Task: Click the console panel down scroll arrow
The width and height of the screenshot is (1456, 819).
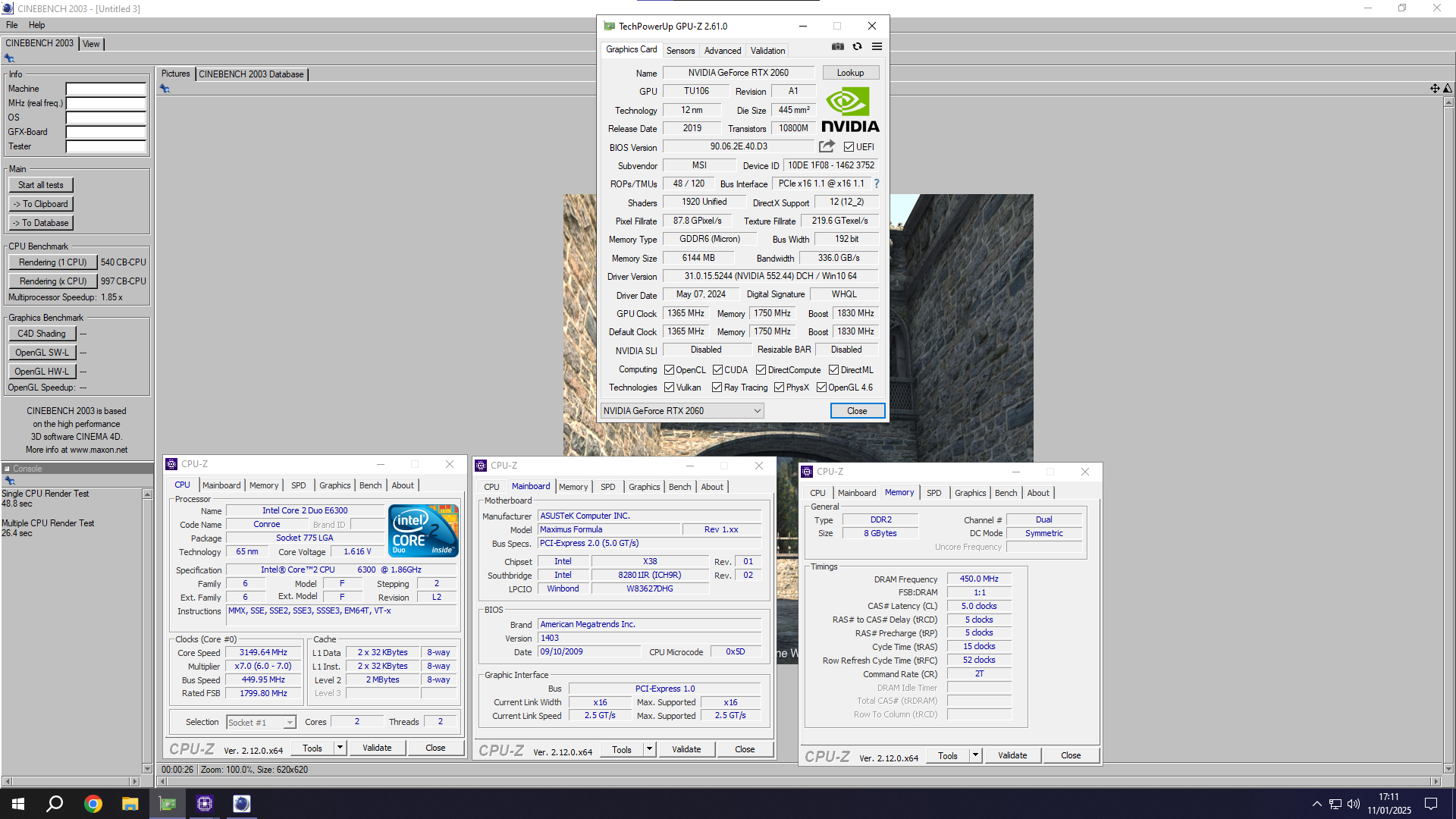Action: coord(147,769)
